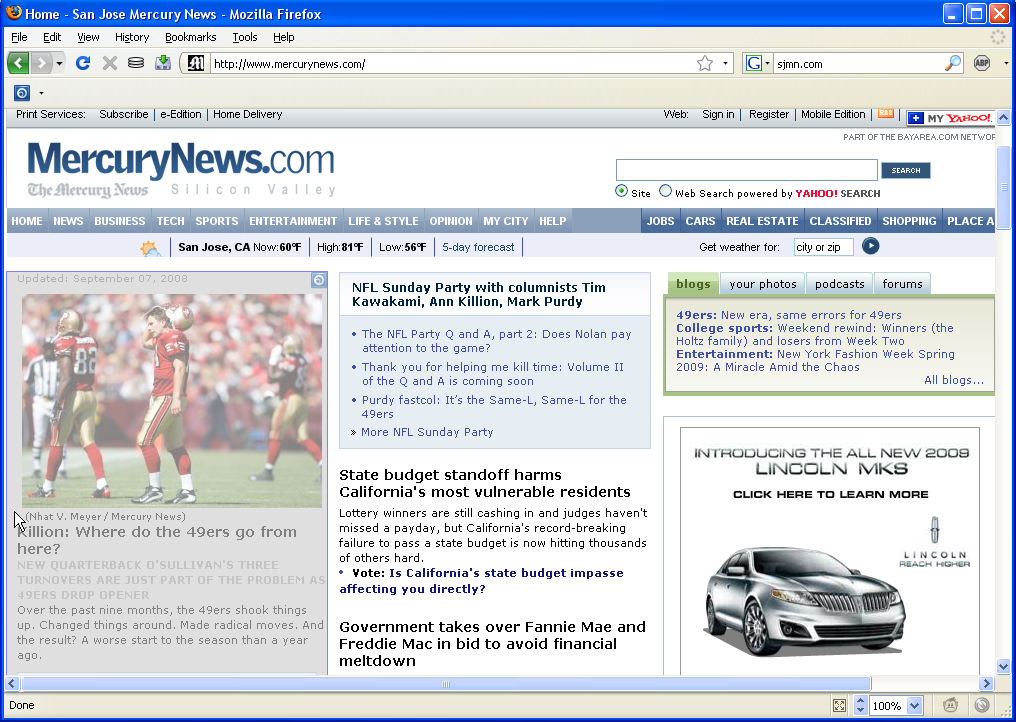Open the Bookmarks menu
This screenshot has width=1016, height=722.
click(190, 37)
